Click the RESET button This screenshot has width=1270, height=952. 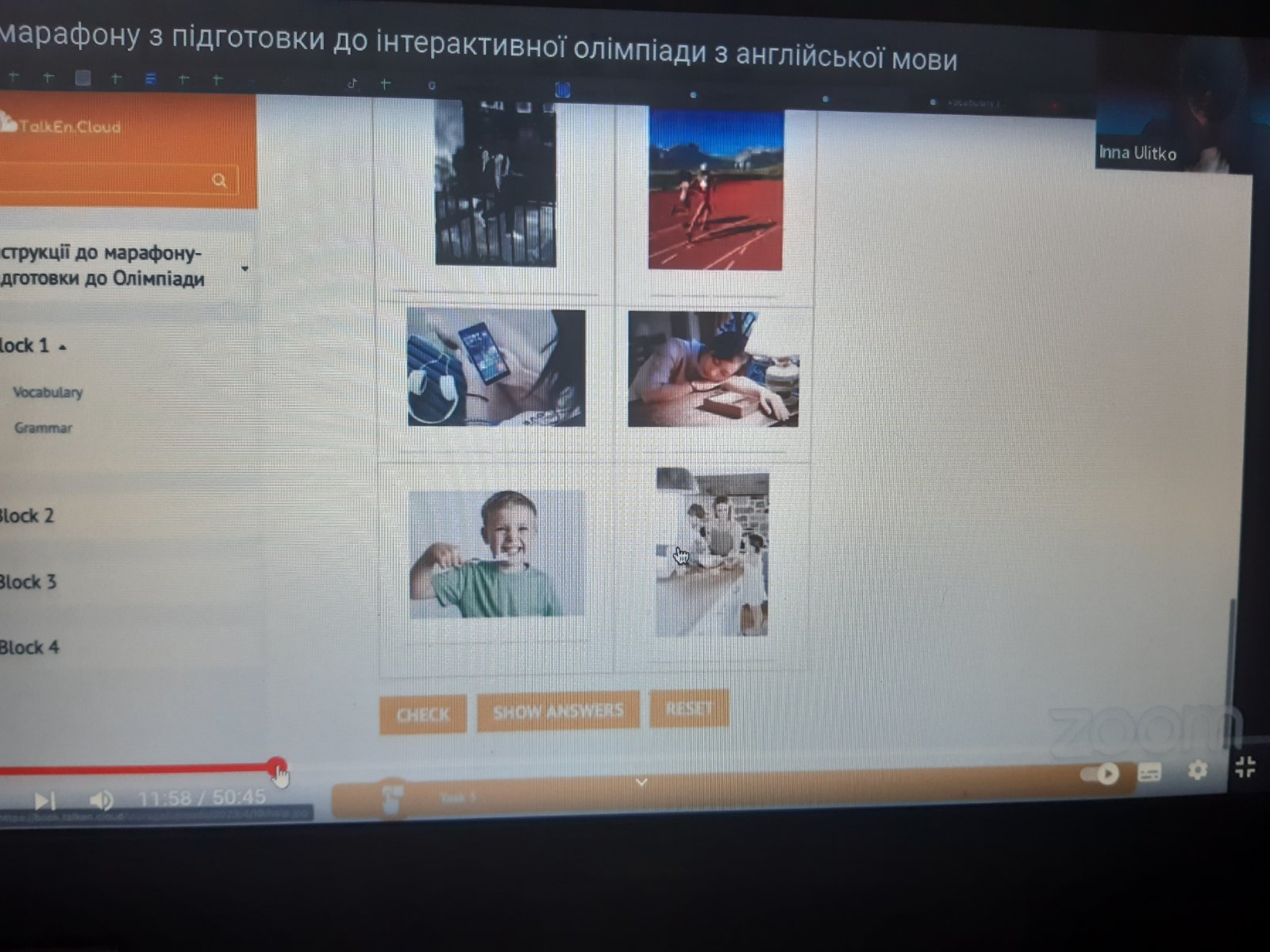[x=689, y=708]
